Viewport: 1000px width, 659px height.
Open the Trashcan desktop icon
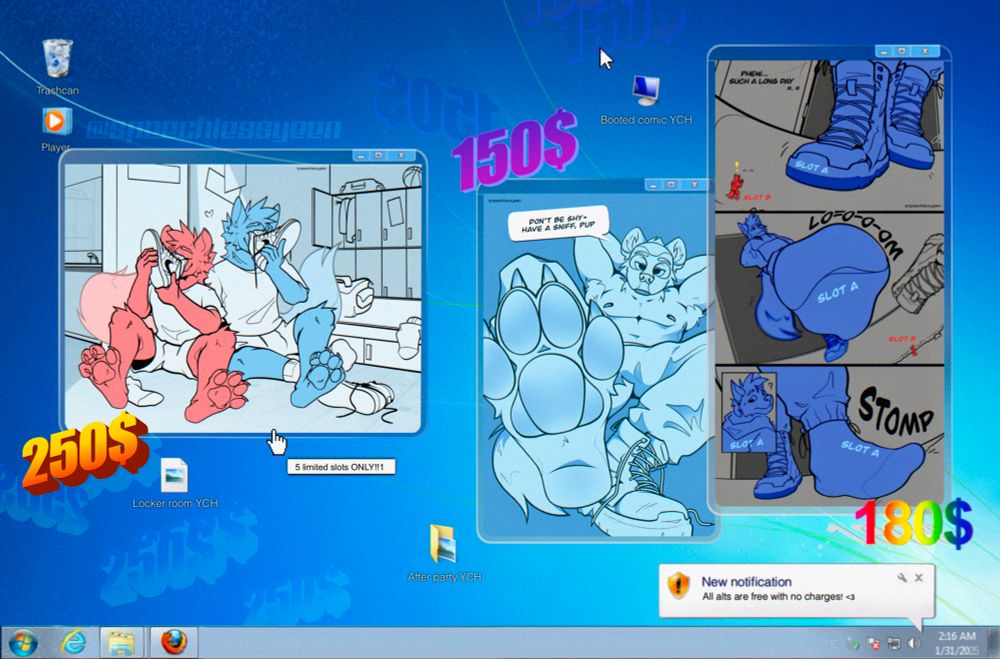pos(57,59)
